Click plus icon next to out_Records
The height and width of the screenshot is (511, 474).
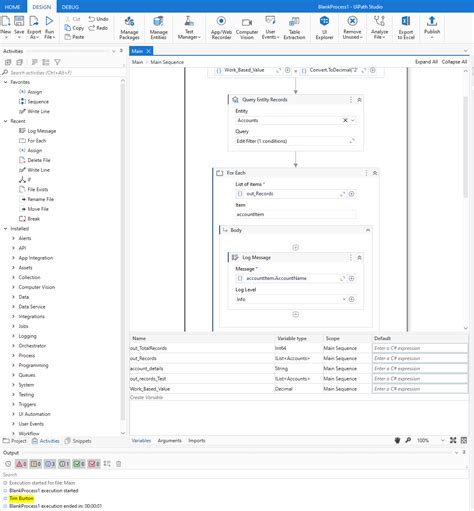[351, 194]
